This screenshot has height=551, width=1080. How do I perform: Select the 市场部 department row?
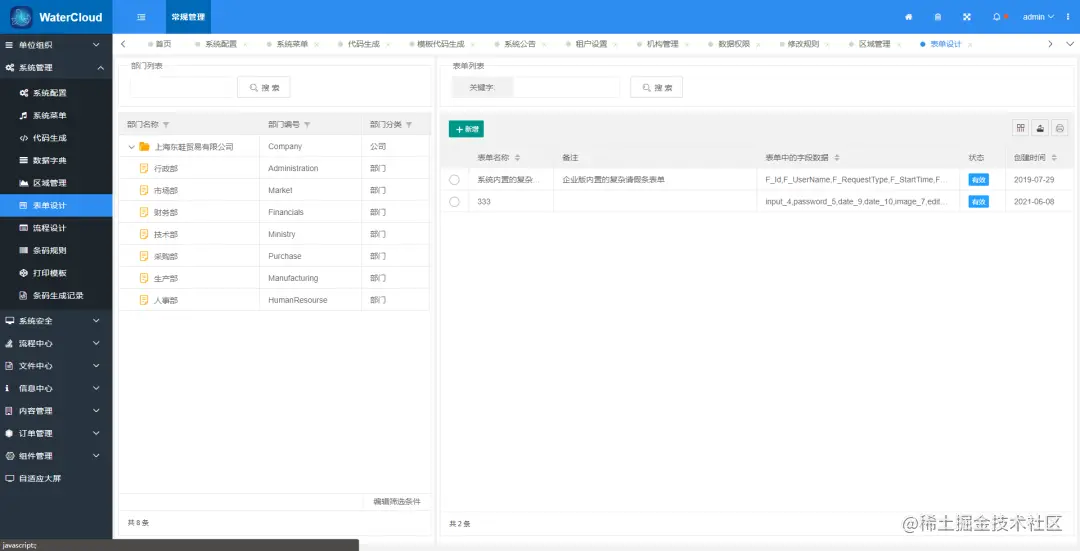pyautogui.click(x=274, y=190)
